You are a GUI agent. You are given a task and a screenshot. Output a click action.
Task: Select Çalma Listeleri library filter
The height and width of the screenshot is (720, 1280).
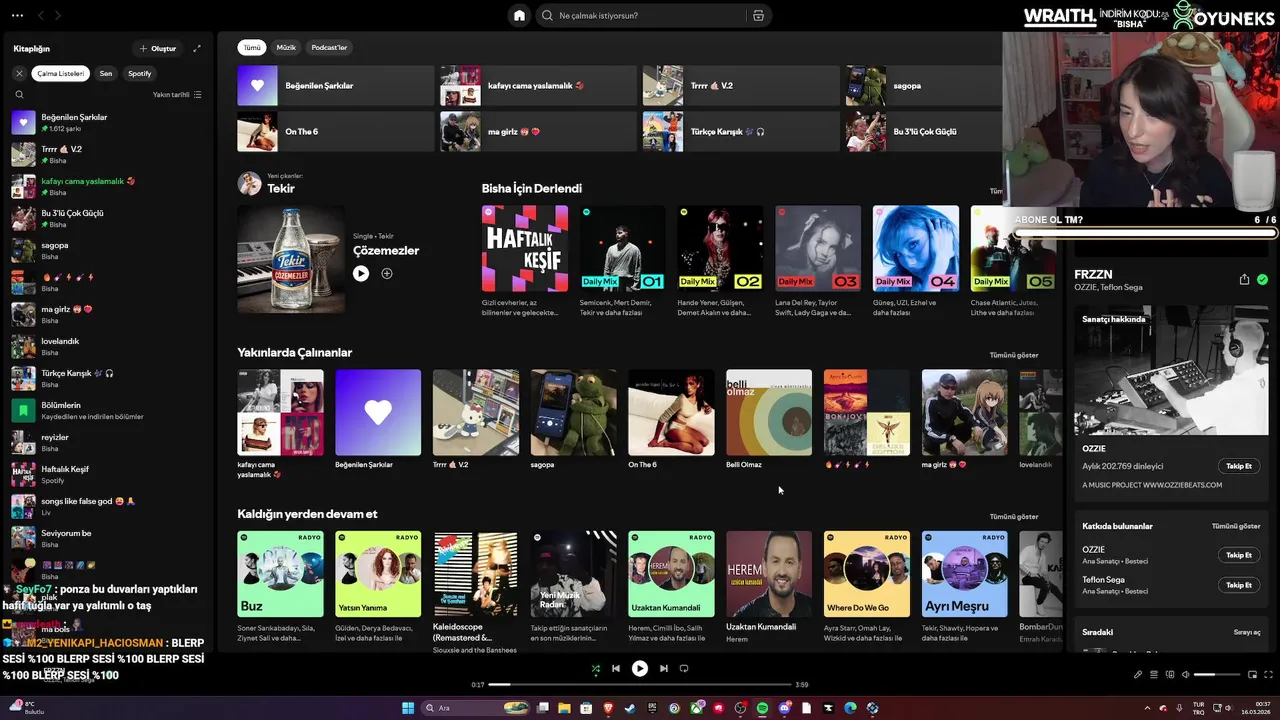(x=60, y=73)
